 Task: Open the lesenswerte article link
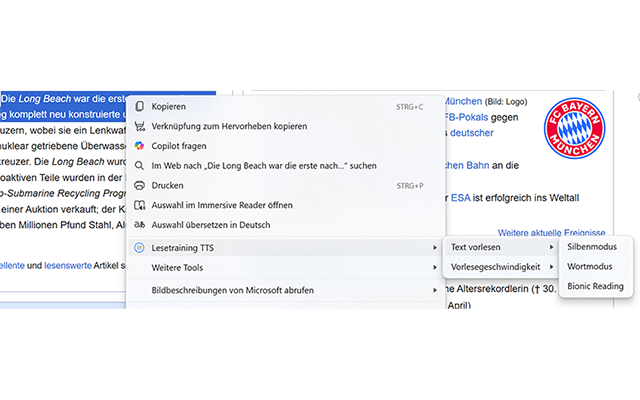coord(70,265)
